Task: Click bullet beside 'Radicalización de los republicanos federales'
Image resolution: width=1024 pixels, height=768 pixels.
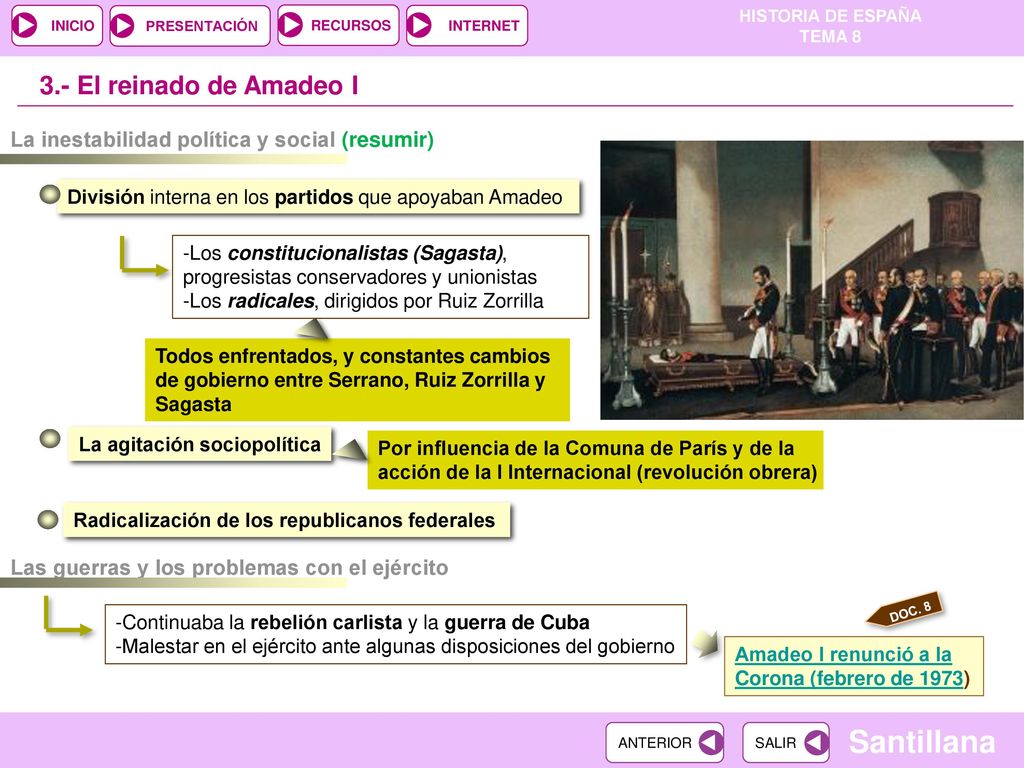Action: (x=48, y=519)
